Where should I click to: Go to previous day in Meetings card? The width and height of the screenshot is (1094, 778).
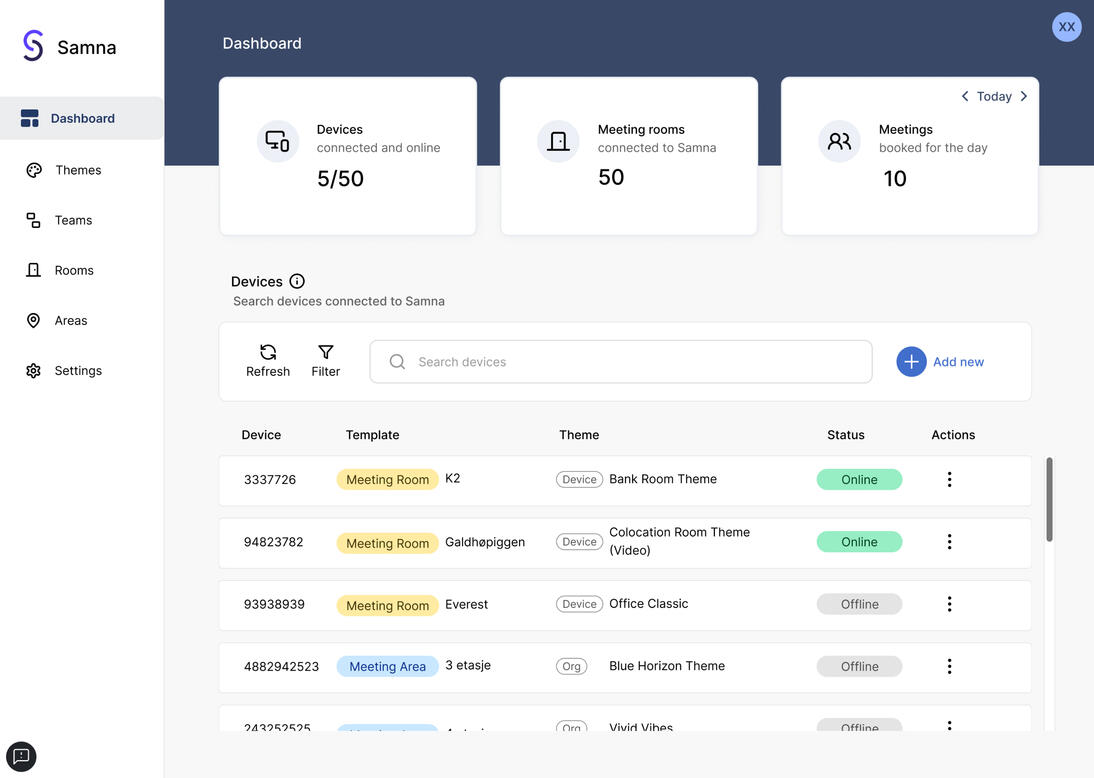965,96
